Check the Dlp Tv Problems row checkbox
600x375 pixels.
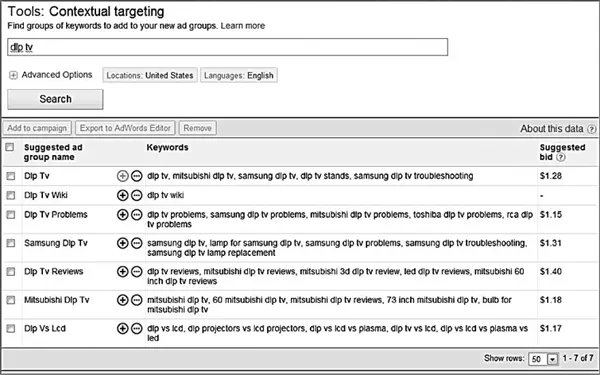point(11,215)
